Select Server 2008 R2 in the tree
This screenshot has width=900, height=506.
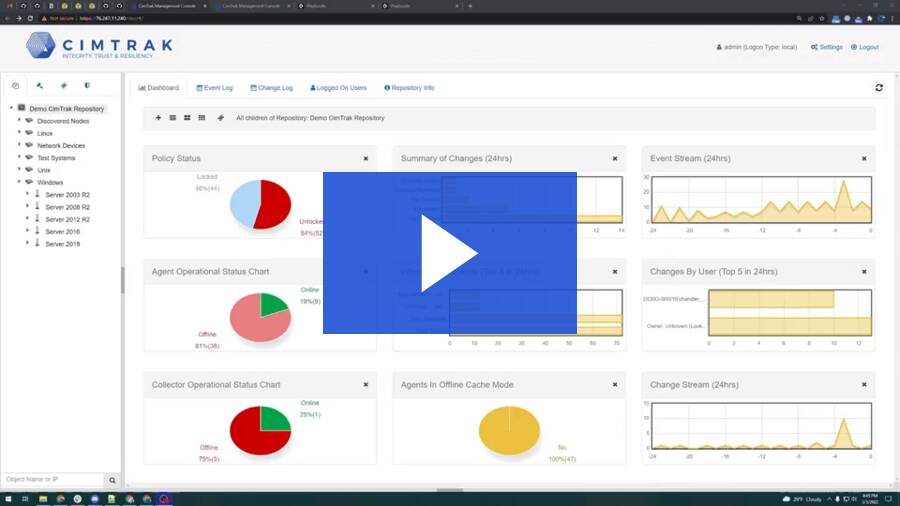click(x=68, y=207)
